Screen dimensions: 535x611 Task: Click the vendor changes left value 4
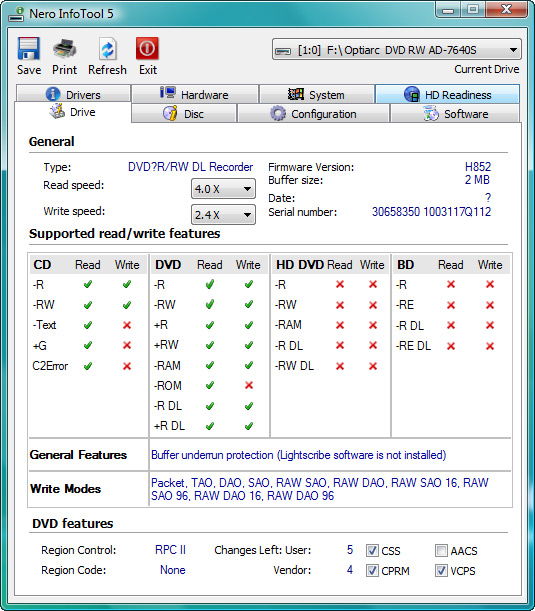click(x=350, y=570)
